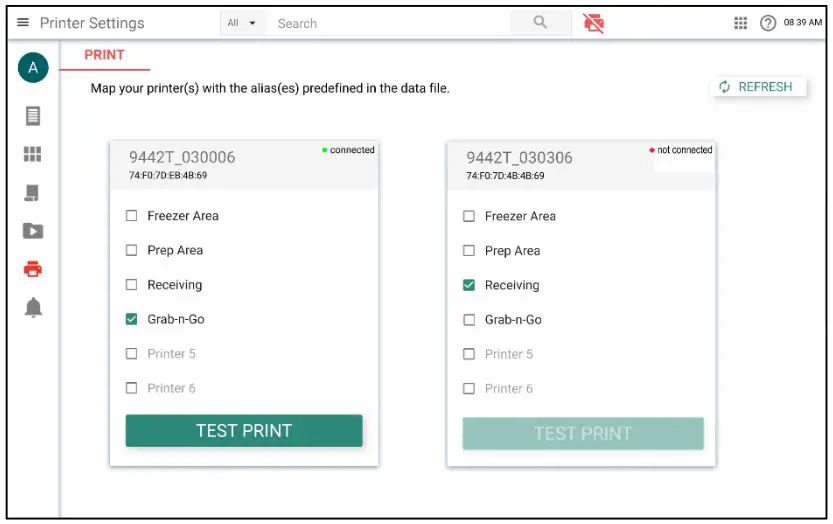
Task: Uncheck Receiving for printer 9442T_030306
Action: click(469, 286)
